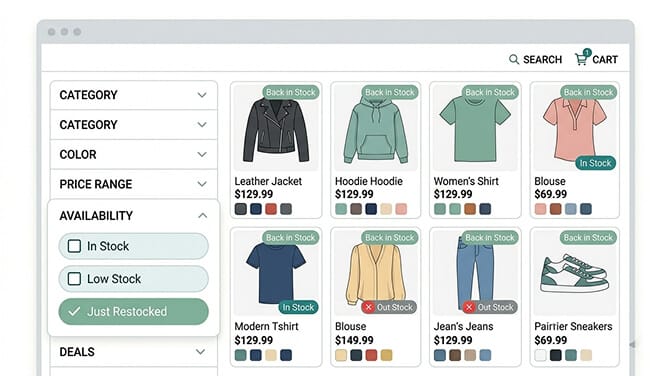Click the Hoodie Hoodie title

coord(369,181)
